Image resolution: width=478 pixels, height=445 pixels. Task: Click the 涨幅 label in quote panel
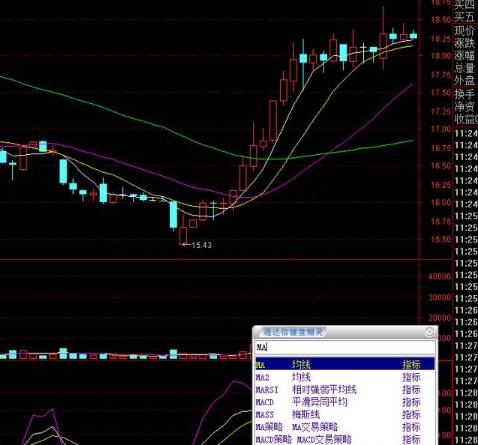point(464,55)
